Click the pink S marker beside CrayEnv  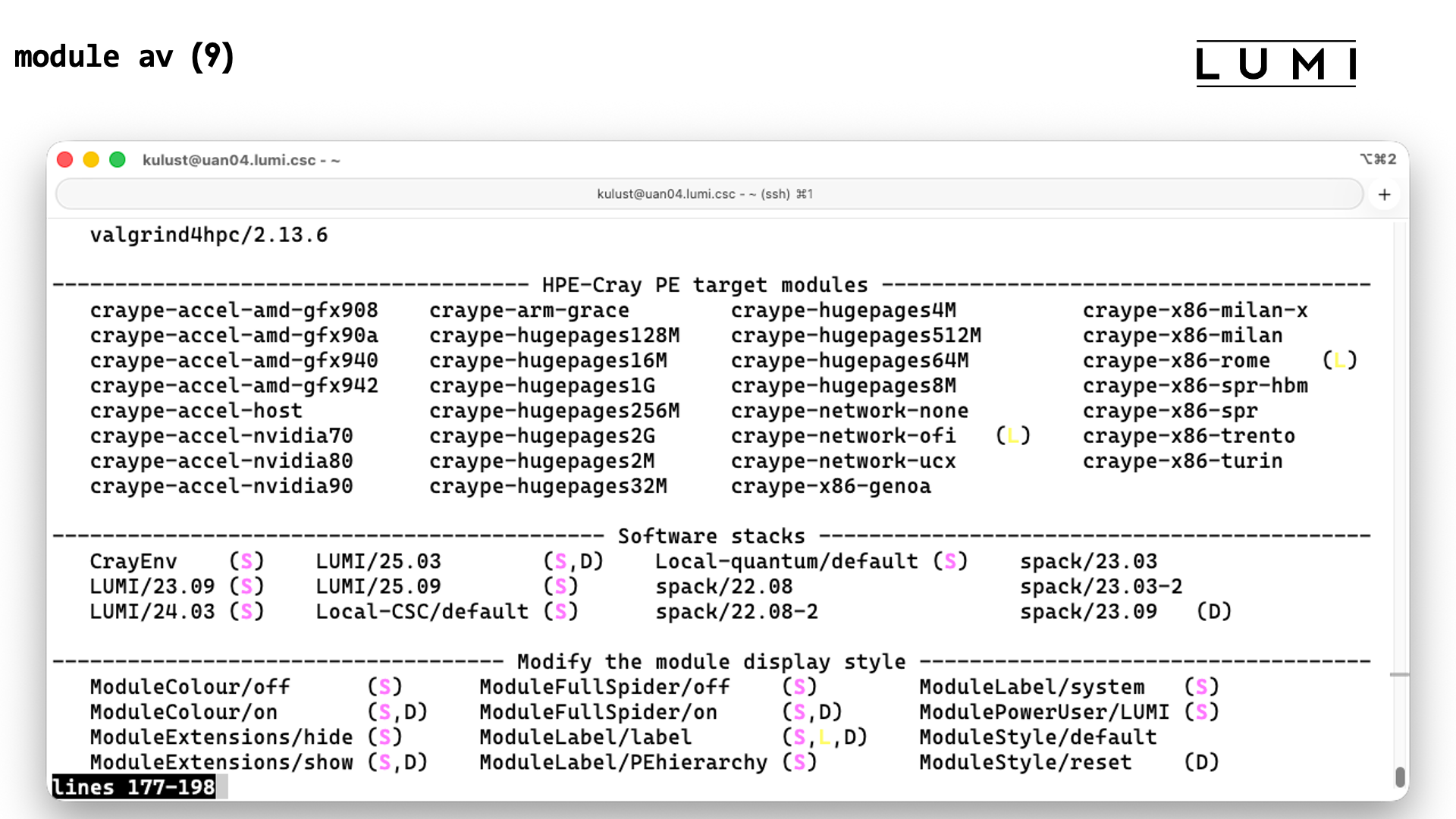click(246, 561)
